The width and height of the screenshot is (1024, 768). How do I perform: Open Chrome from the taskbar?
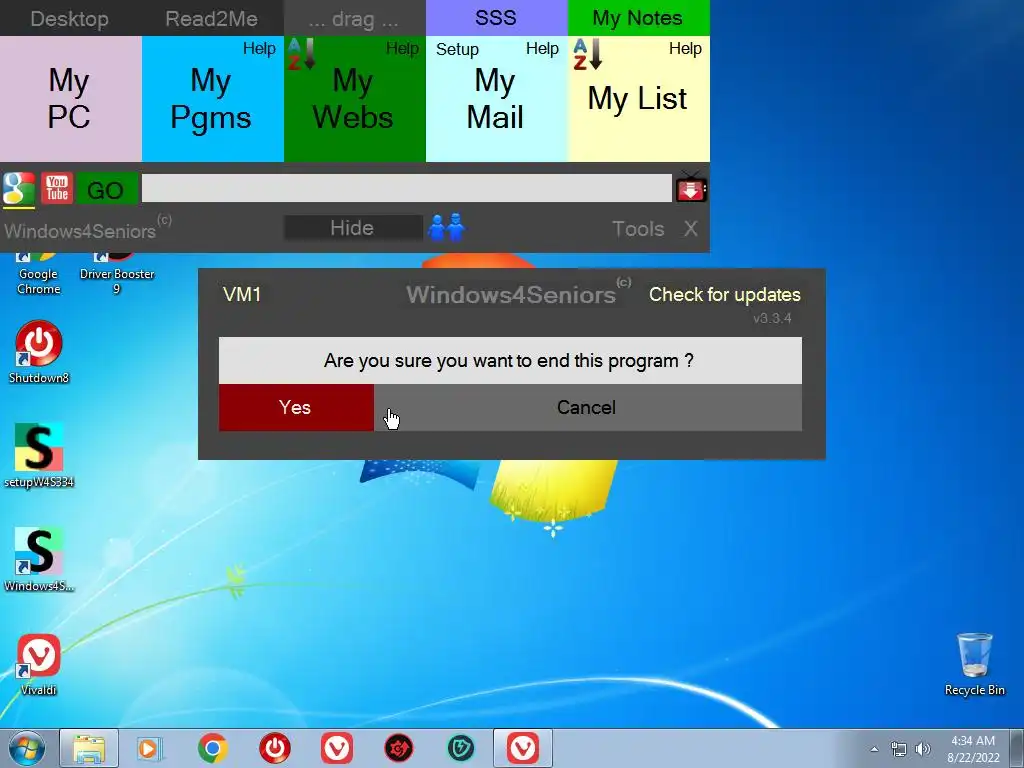click(212, 748)
